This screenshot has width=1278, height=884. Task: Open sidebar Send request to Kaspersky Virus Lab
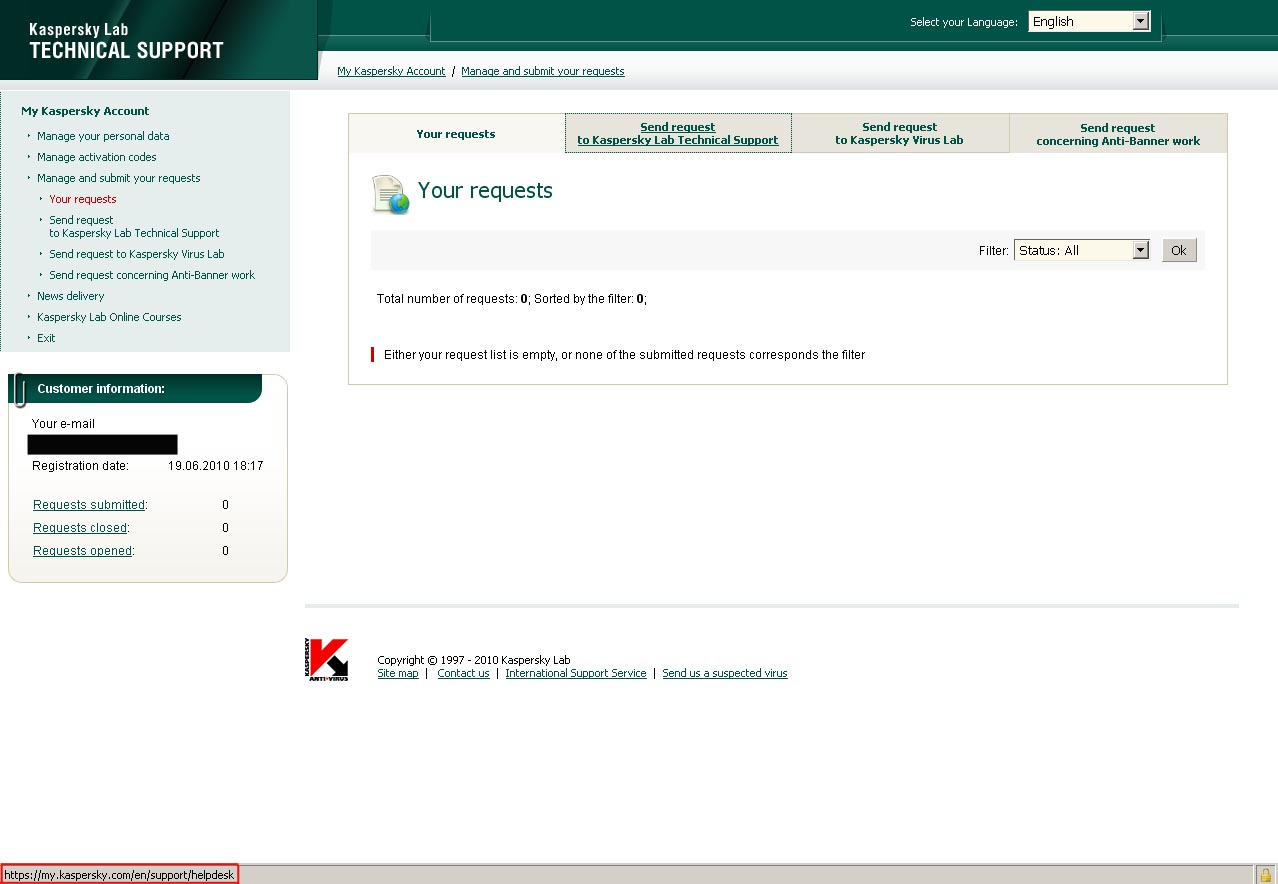click(137, 254)
